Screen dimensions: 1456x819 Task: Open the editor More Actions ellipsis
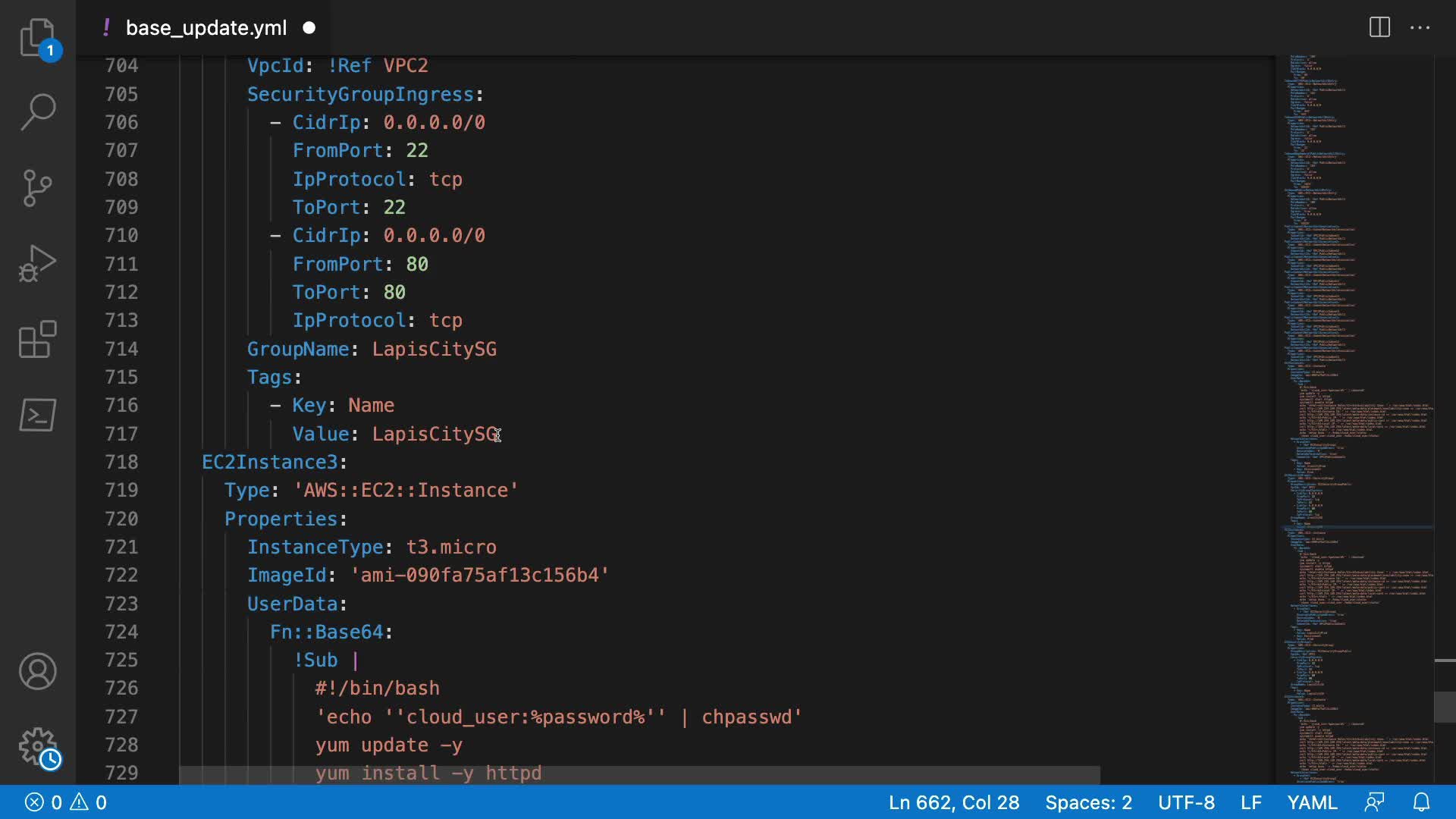tap(1420, 28)
